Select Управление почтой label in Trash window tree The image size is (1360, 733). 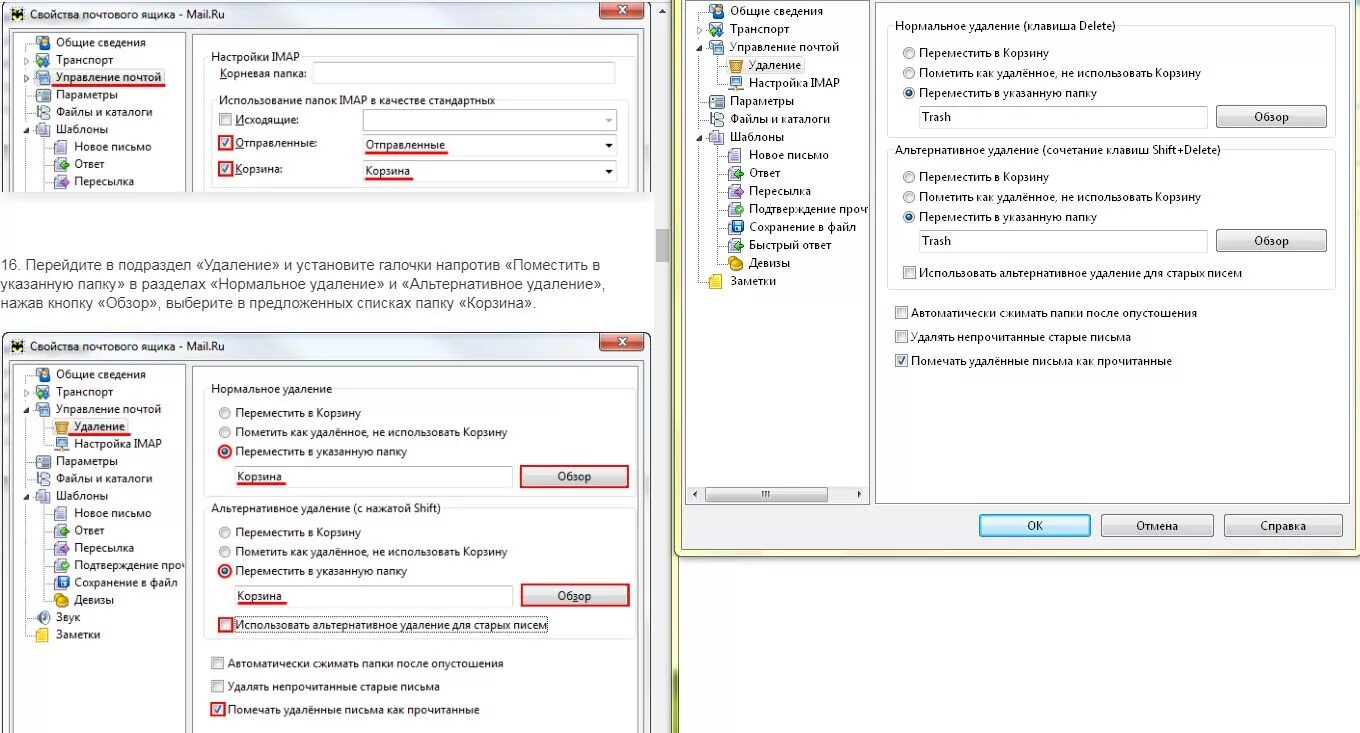click(784, 47)
